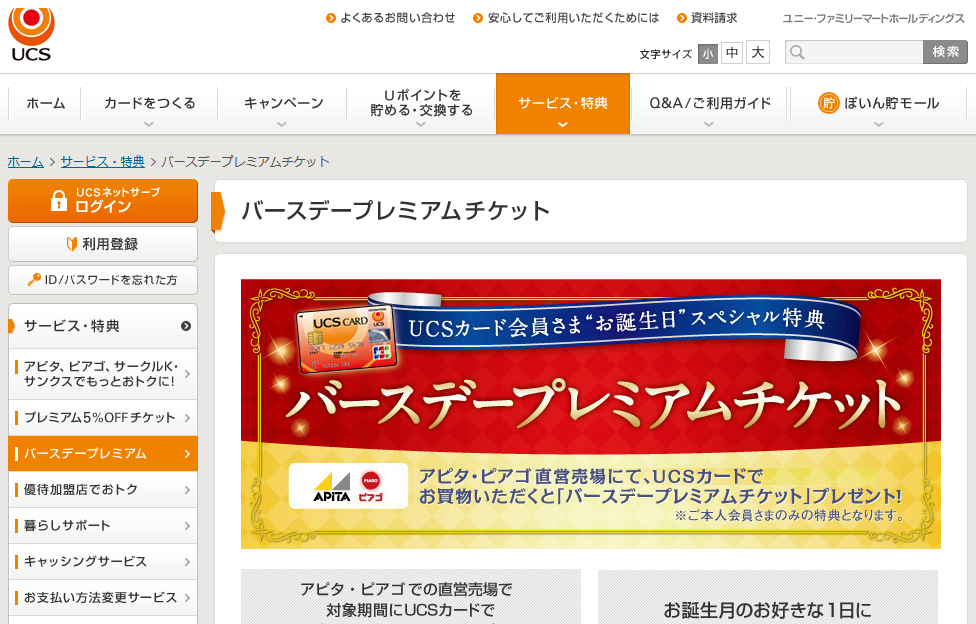Click arrow on 暮らしサポート row
This screenshot has width=976, height=624.
pyautogui.click(x=187, y=526)
